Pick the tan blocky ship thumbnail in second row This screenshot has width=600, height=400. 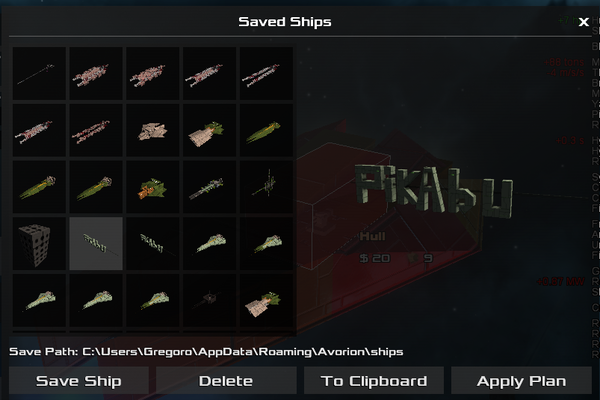[153, 130]
